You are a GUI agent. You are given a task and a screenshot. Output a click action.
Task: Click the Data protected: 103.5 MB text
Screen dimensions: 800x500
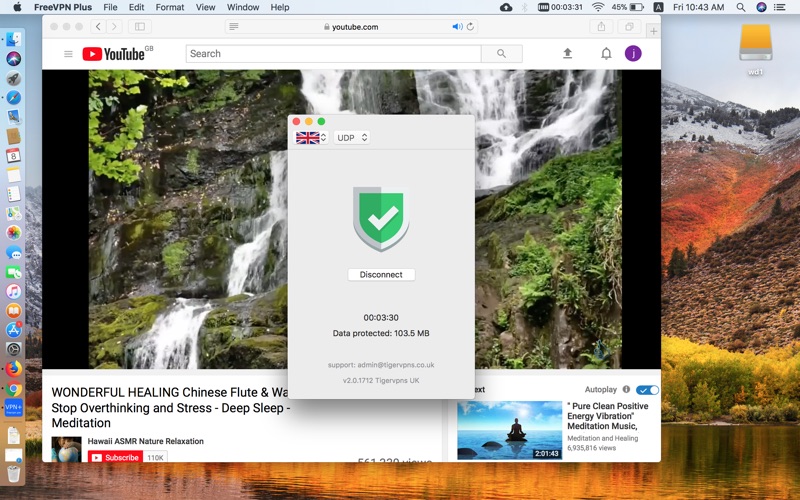coord(381,333)
